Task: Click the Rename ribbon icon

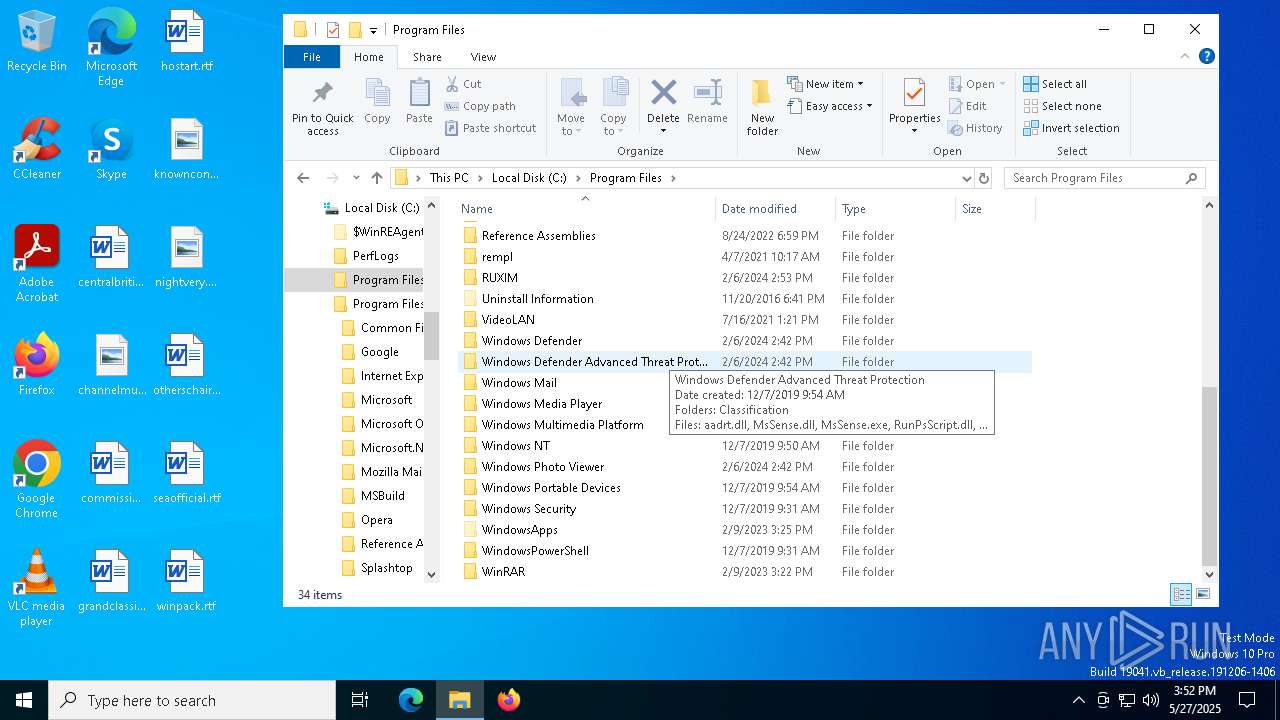Action: click(707, 101)
